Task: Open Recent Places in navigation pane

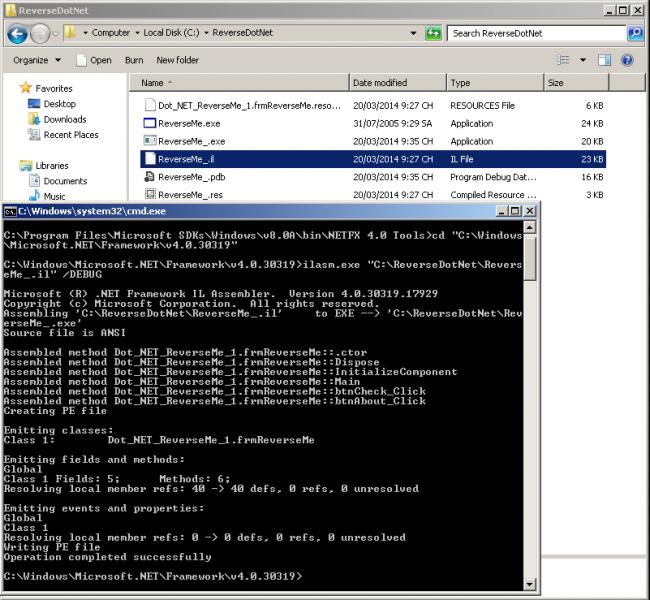Action: [71, 135]
